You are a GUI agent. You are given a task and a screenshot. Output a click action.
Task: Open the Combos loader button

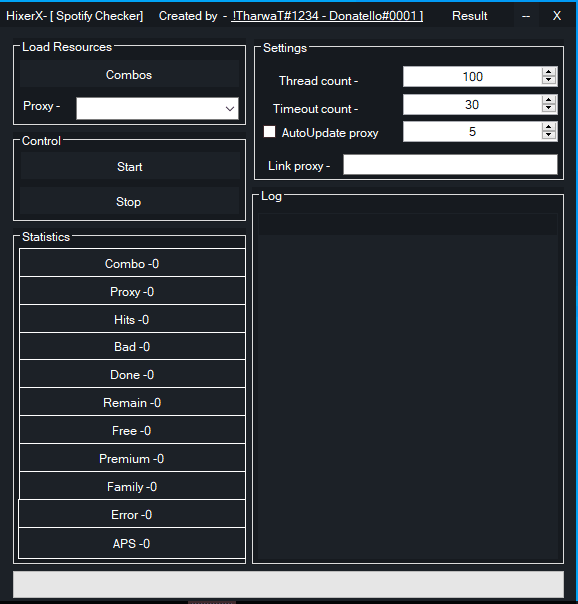[x=129, y=74]
